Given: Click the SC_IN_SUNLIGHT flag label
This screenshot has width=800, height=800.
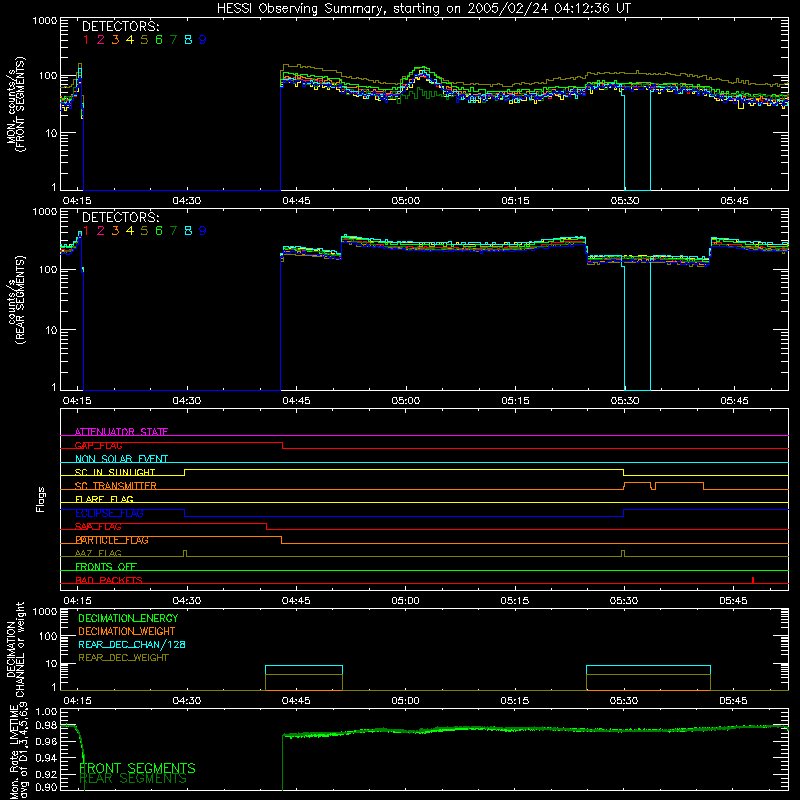Looking at the screenshot, I should pos(115,472).
